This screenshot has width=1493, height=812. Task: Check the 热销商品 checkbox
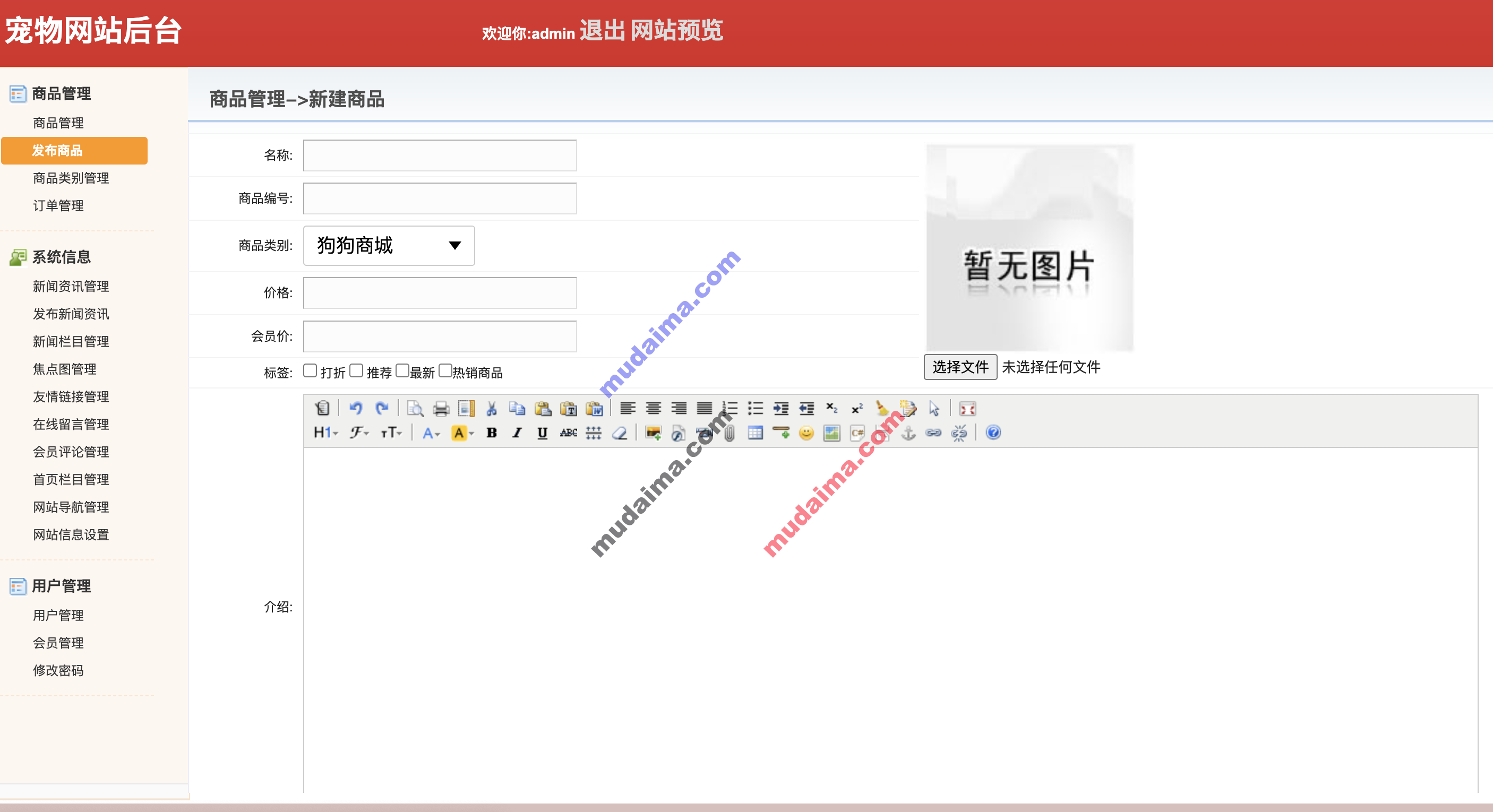(445, 370)
